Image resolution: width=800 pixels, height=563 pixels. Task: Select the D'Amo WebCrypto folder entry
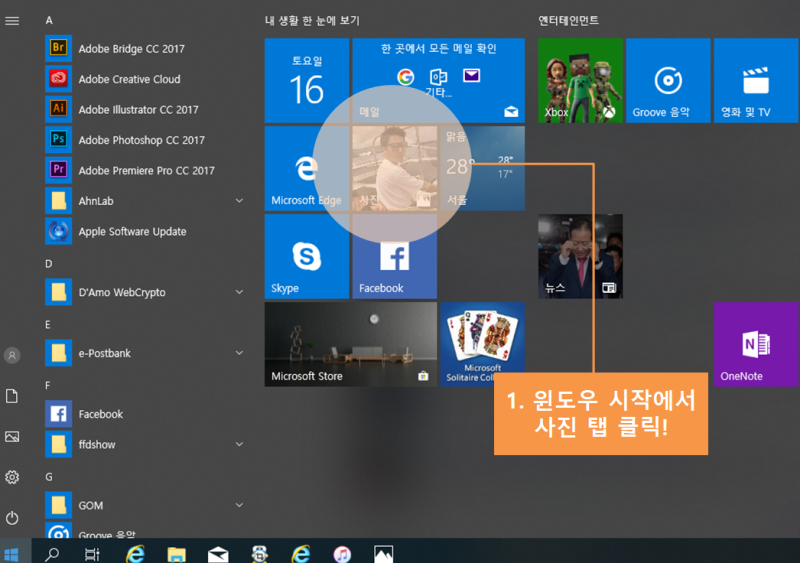coord(147,292)
